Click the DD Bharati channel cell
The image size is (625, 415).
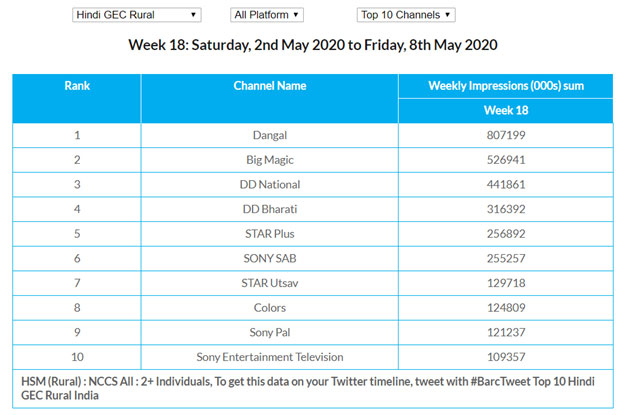(x=269, y=208)
